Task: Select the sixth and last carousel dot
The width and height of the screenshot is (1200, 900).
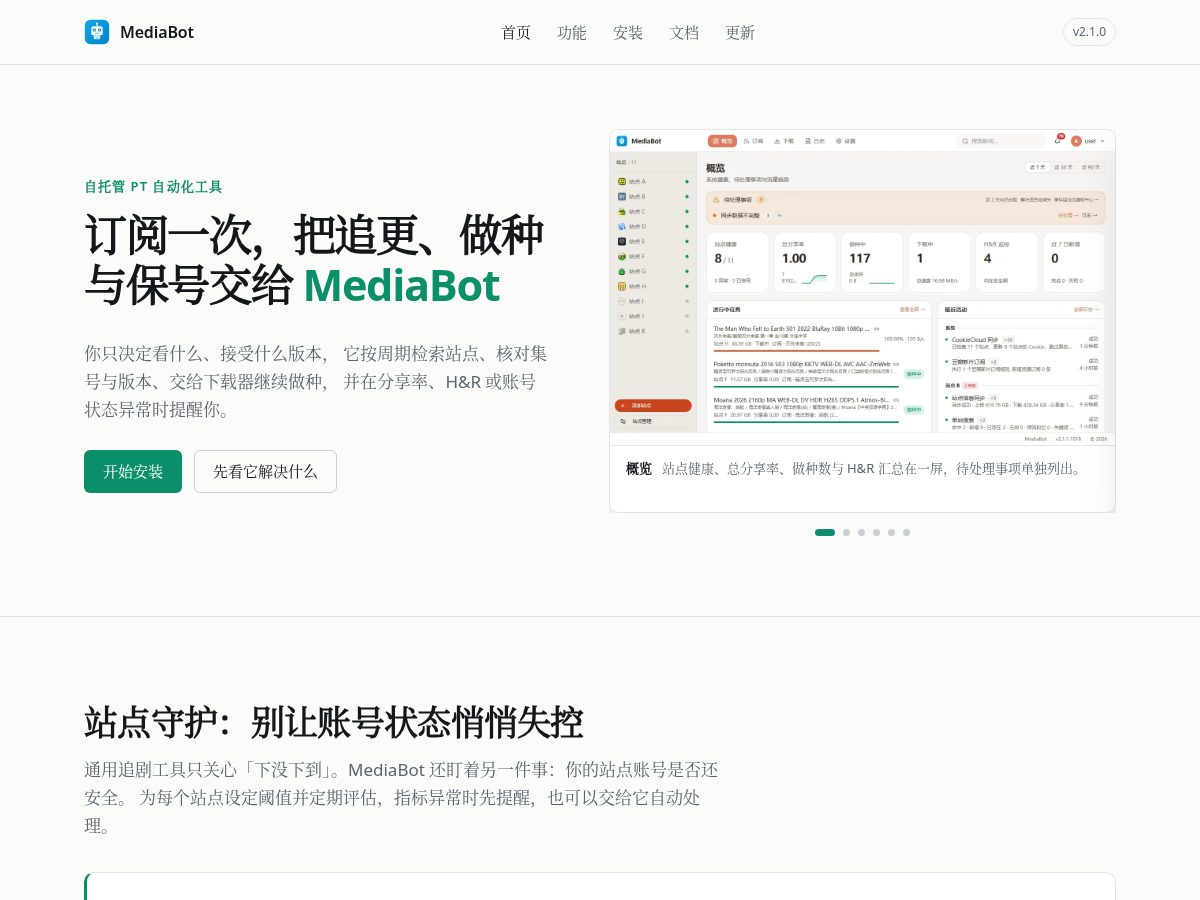Action: point(906,532)
